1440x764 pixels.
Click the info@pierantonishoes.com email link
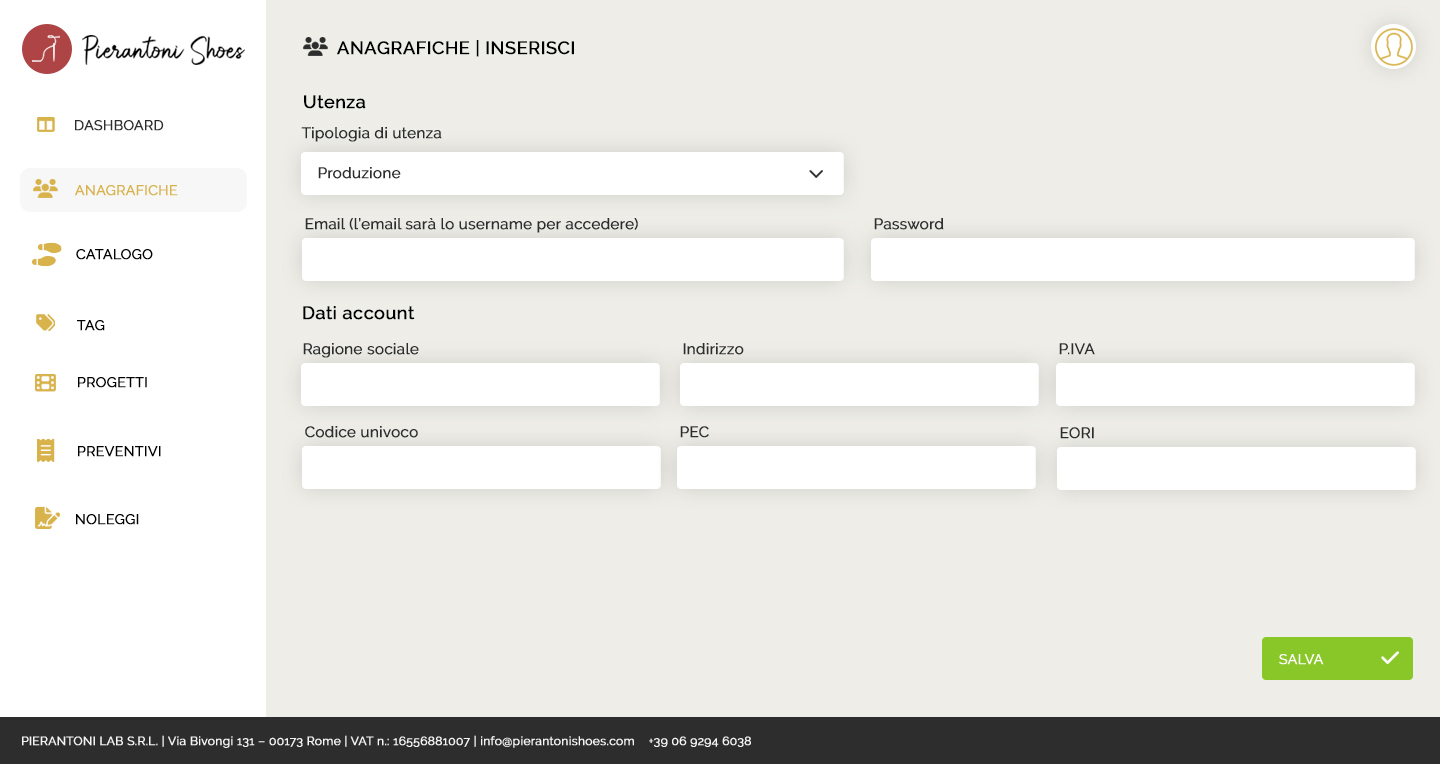[x=557, y=741]
